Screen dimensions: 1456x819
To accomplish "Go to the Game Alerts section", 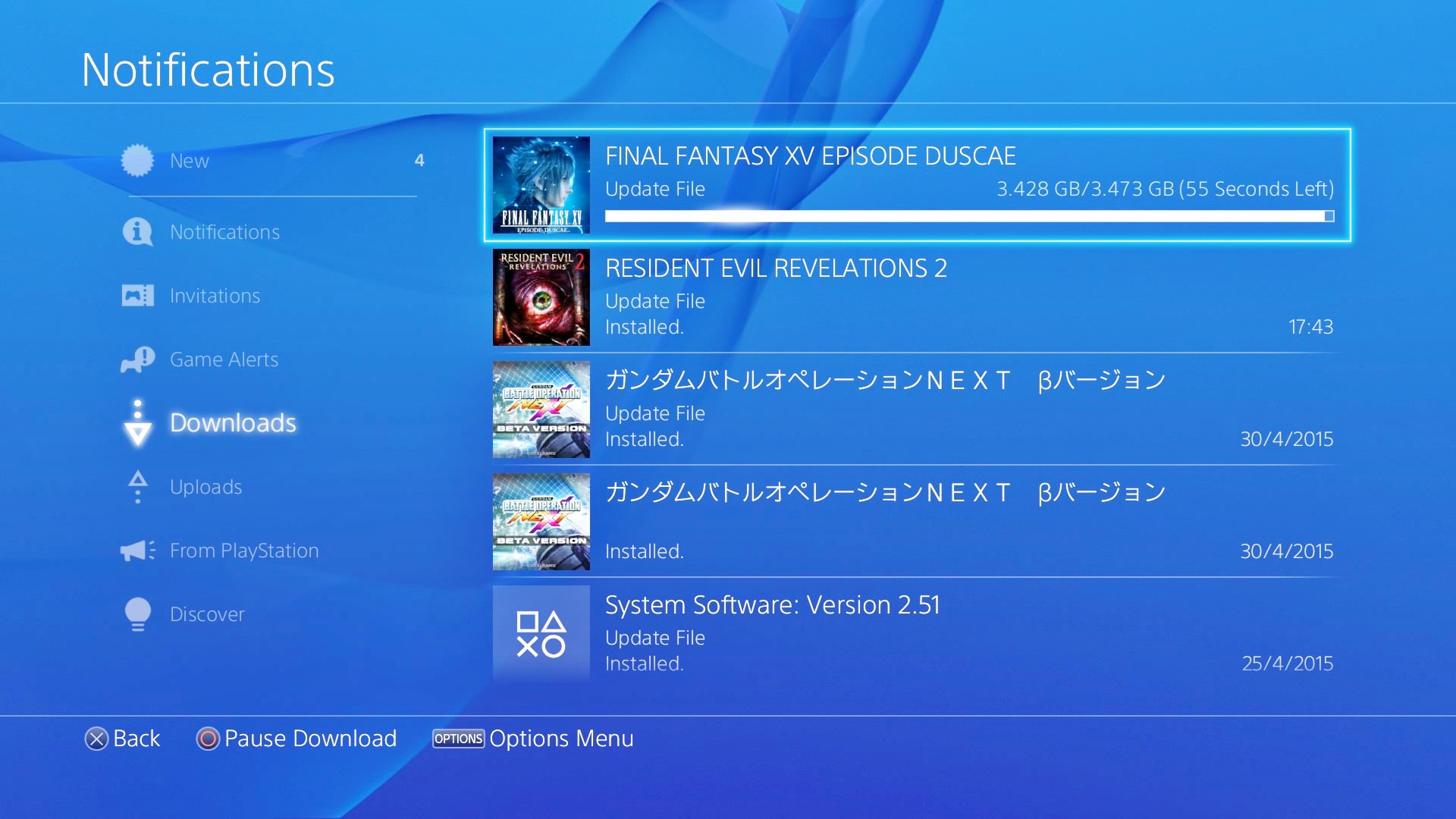I will [x=224, y=359].
